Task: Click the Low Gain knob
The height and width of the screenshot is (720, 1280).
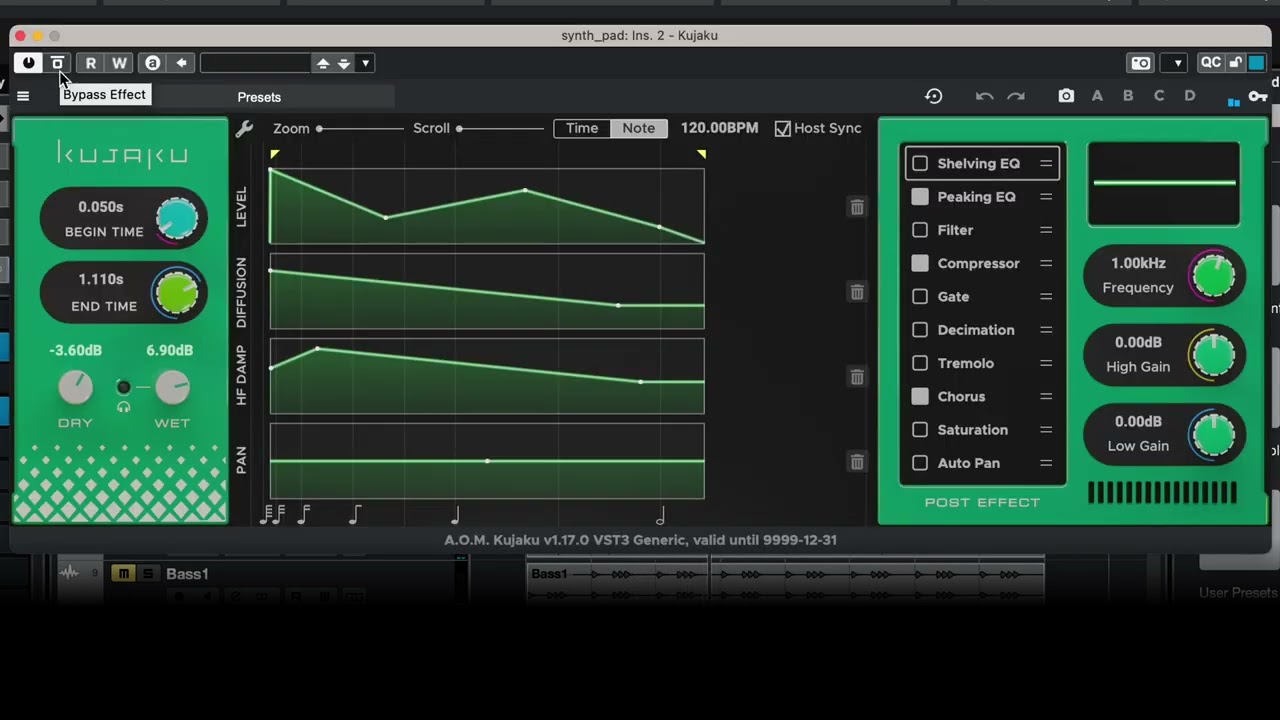Action: 1213,434
